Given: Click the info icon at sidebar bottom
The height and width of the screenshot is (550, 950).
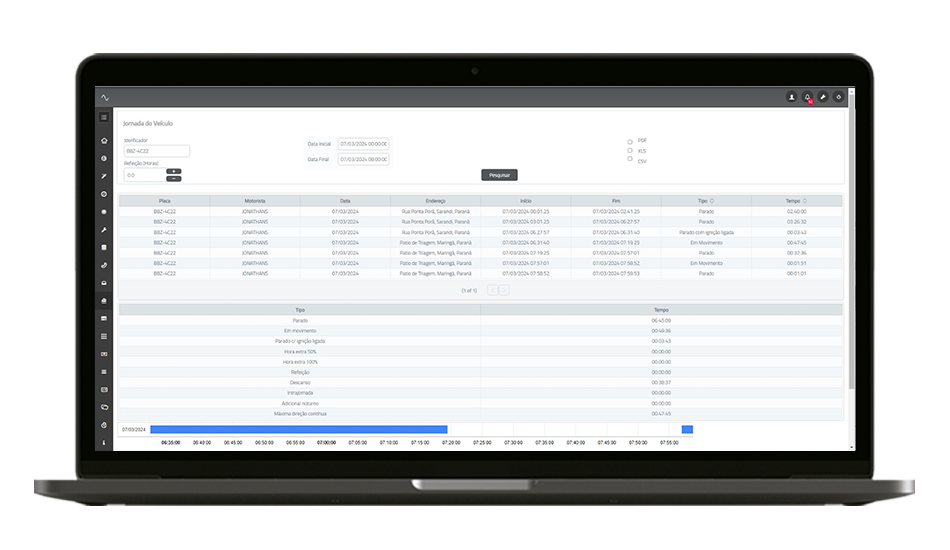Looking at the screenshot, I should (x=104, y=442).
